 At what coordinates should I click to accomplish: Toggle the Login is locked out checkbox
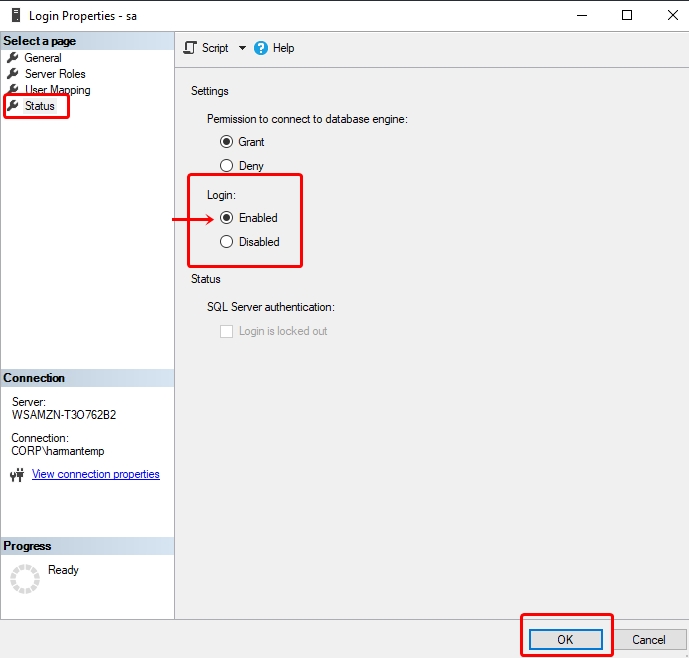[x=226, y=331]
